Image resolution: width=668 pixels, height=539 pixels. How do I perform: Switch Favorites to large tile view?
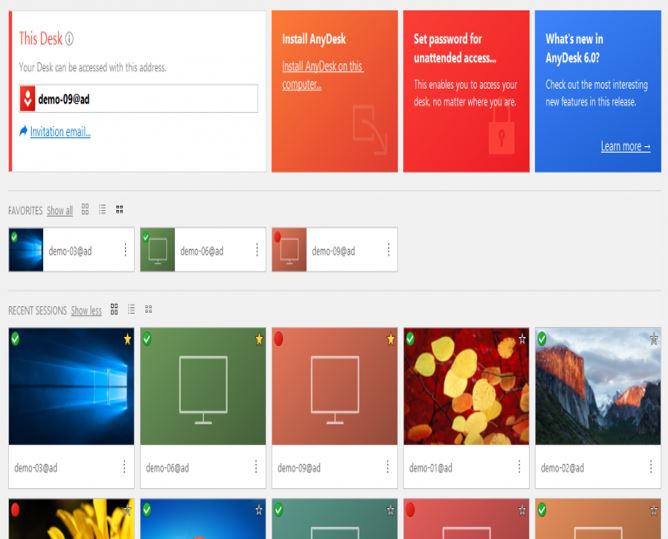(85, 209)
